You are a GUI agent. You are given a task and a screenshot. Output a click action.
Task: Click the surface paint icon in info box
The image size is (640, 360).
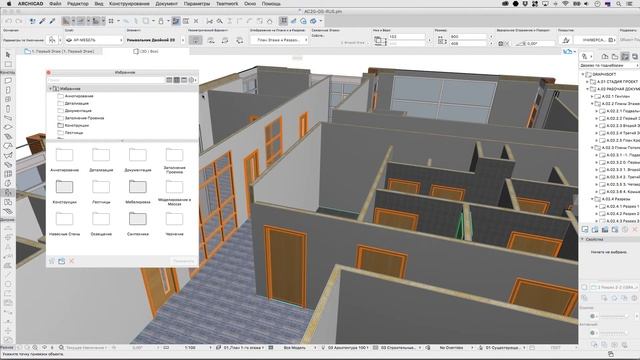pos(566,40)
